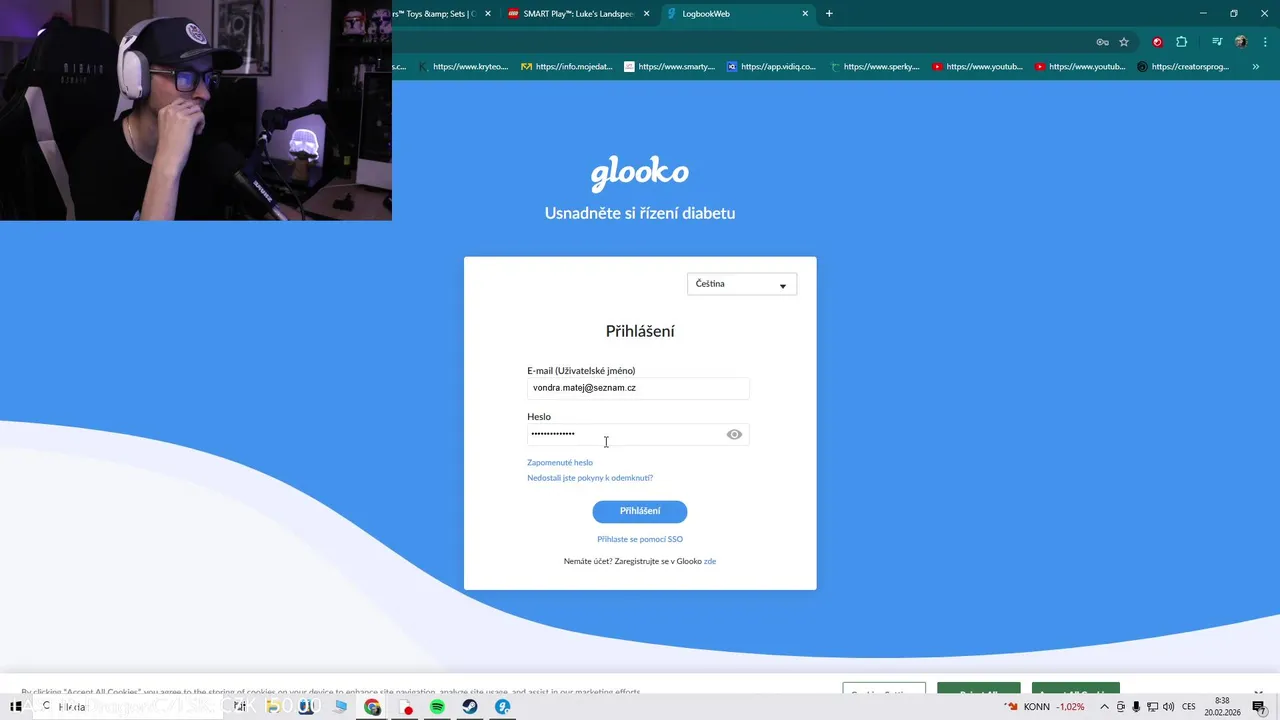
Task: Open the app.vidiq.com bookmark
Action: [772, 67]
